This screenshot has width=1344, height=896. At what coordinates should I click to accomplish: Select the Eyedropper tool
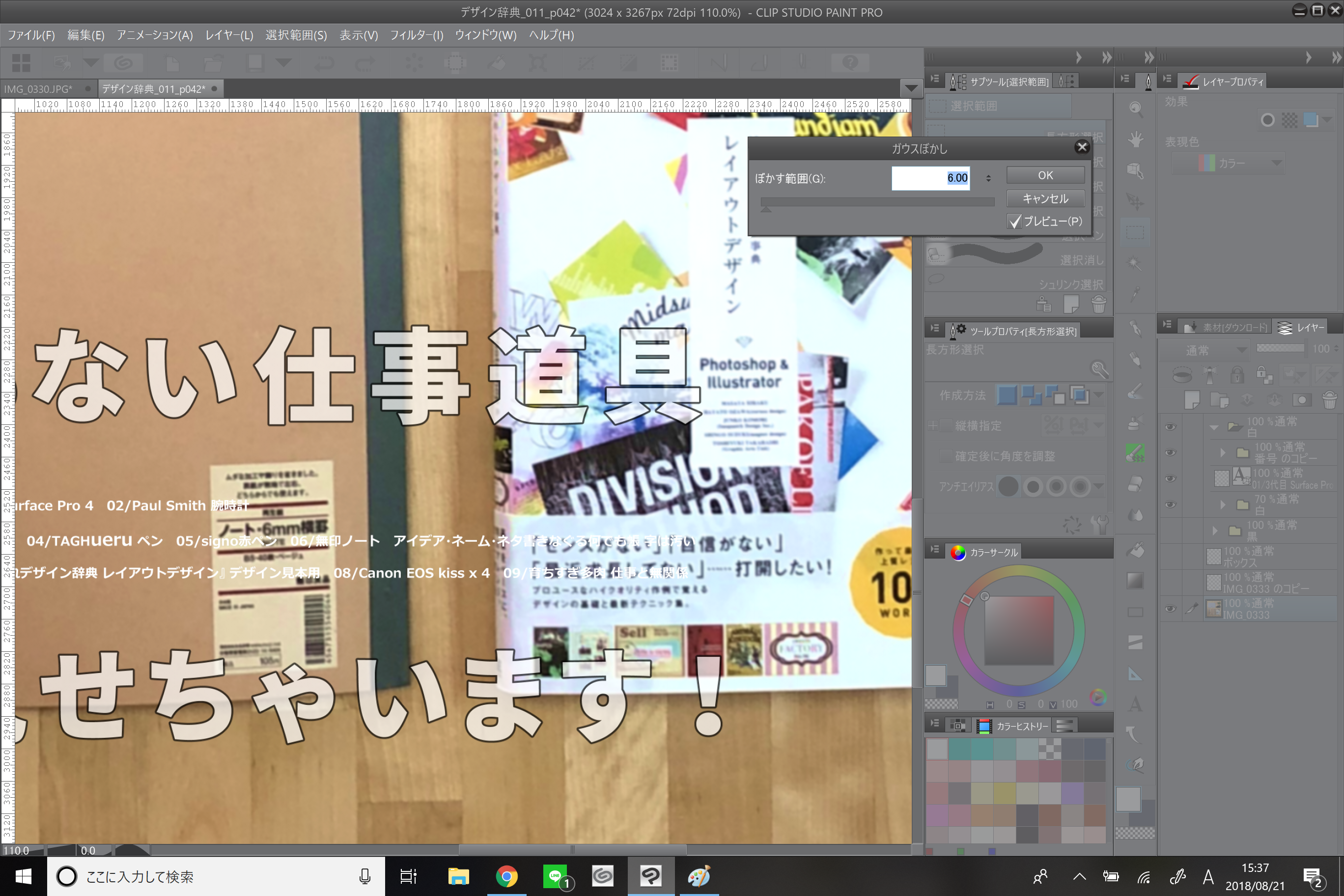coord(1135,294)
